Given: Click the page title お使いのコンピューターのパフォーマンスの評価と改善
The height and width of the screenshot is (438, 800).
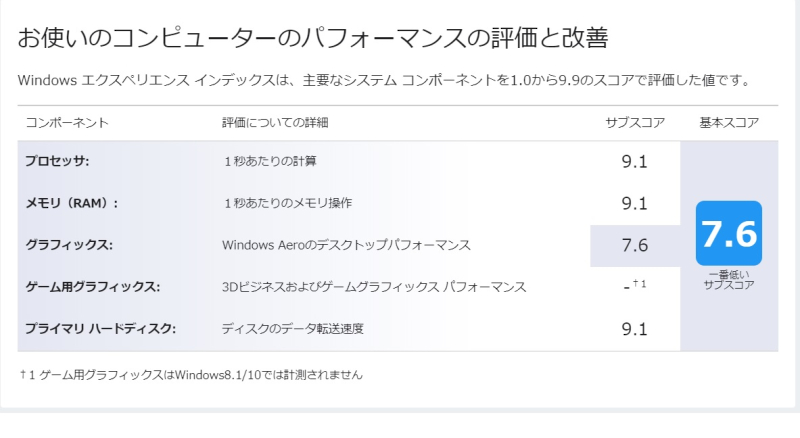Looking at the screenshot, I should pyautogui.click(x=313, y=38).
